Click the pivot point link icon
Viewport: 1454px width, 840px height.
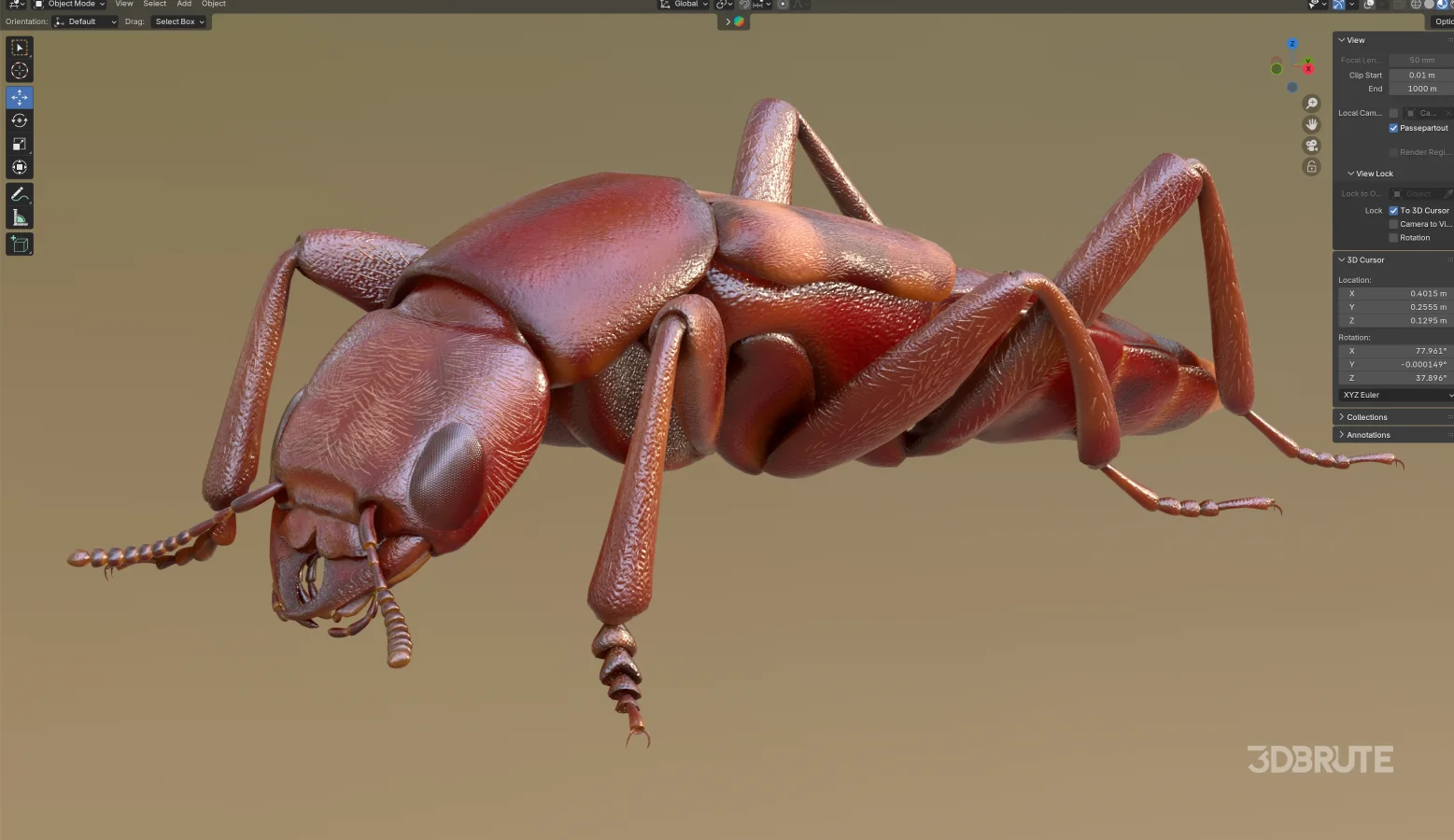[724, 4]
